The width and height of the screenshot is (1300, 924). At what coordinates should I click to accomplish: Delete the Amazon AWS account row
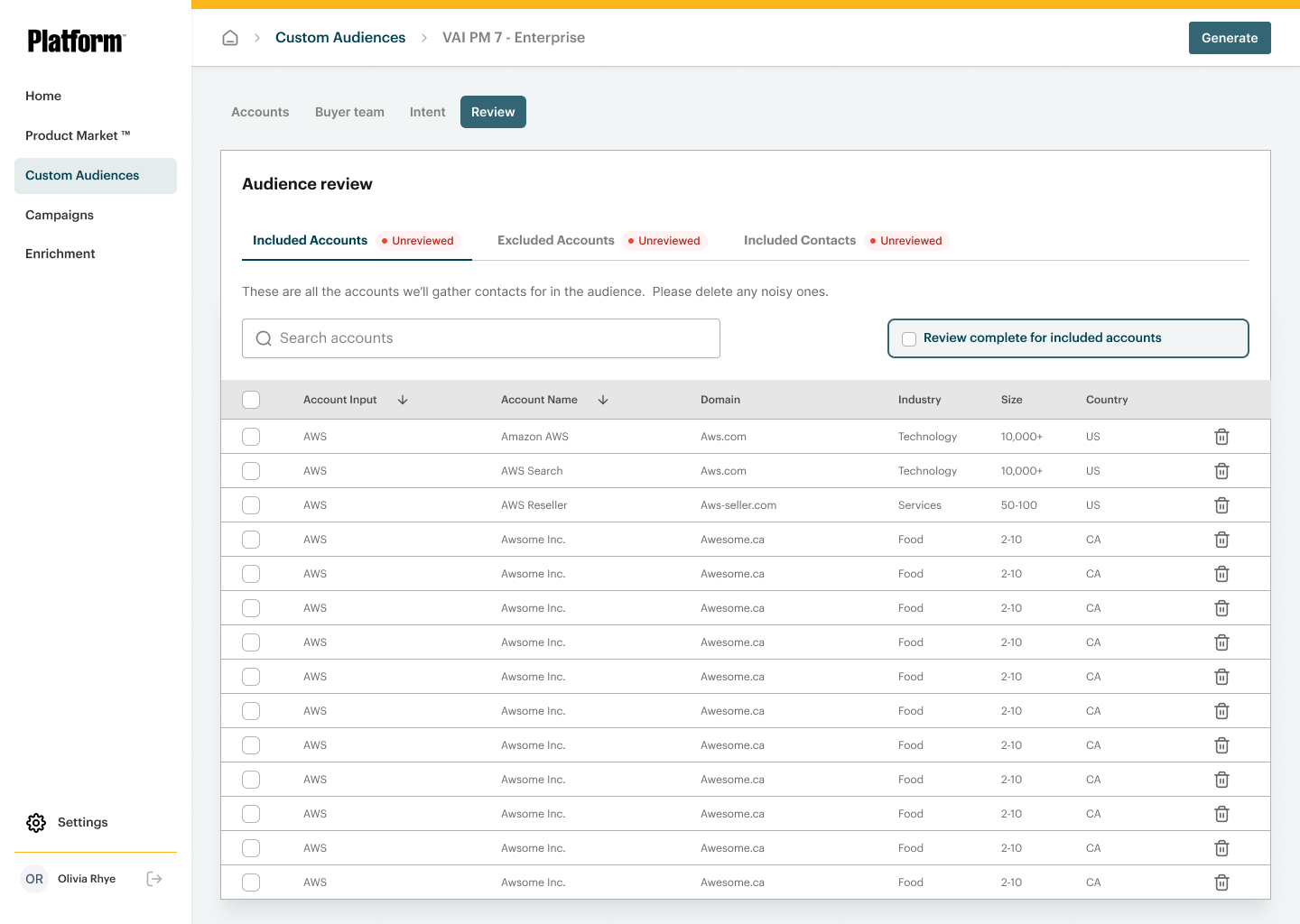coord(1221,437)
